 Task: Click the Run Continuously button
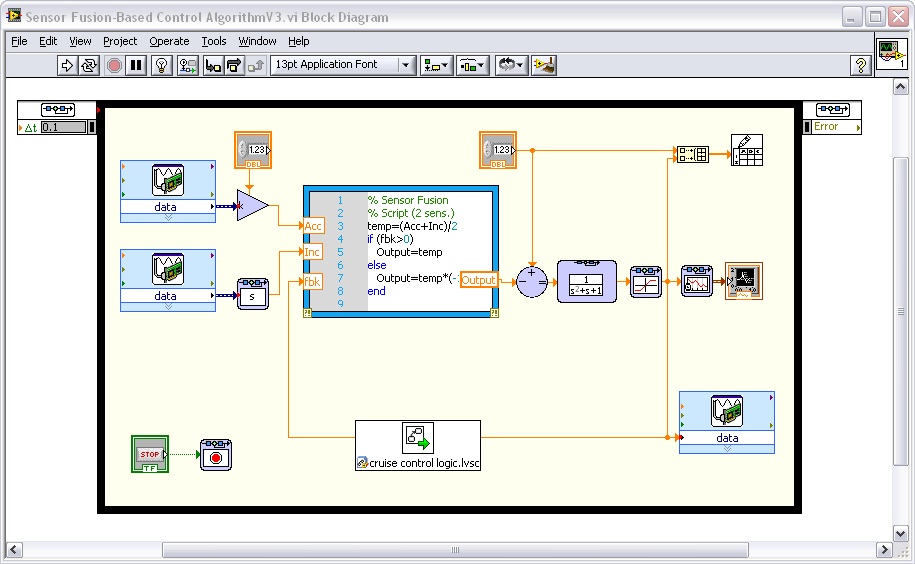[89, 65]
